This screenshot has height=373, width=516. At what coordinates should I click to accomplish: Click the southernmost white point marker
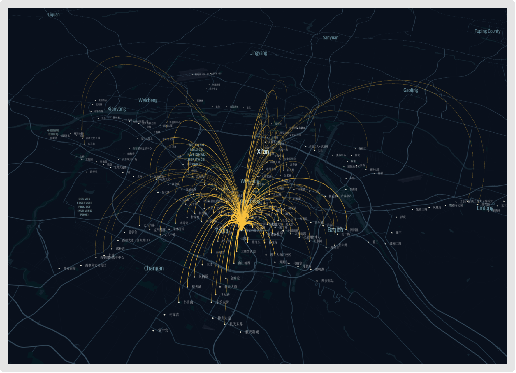click(241, 332)
